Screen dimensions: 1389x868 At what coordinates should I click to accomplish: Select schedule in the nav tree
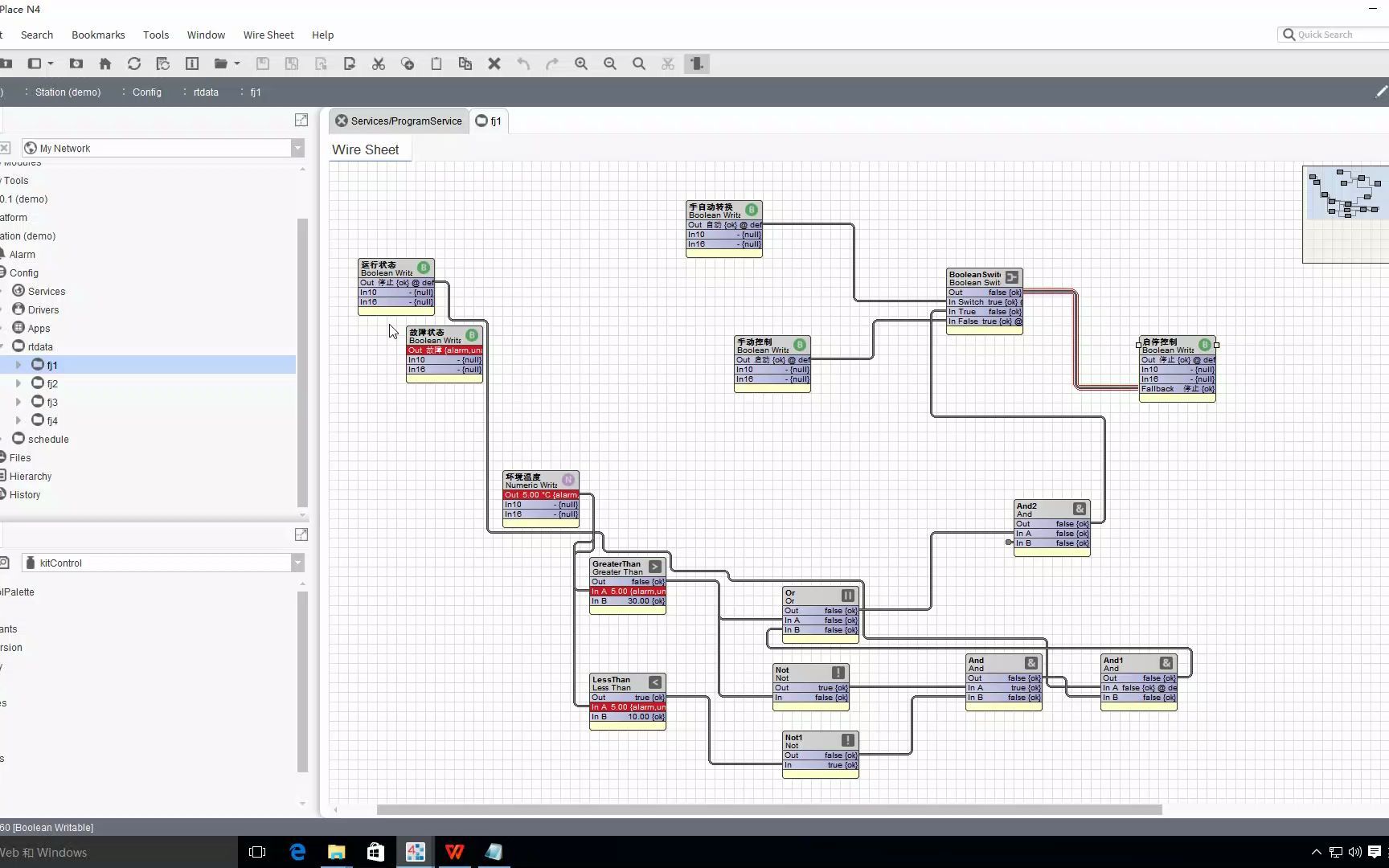tap(48, 439)
